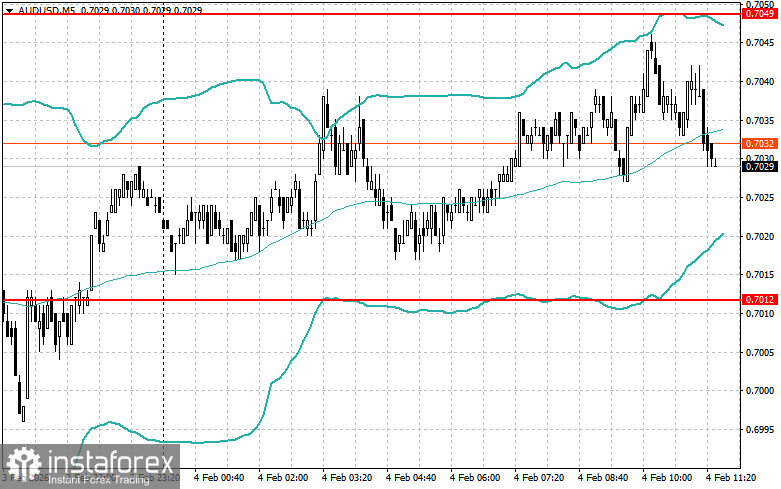Click the black 0.7029 current price label
781x489 pixels.
click(760, 166)
